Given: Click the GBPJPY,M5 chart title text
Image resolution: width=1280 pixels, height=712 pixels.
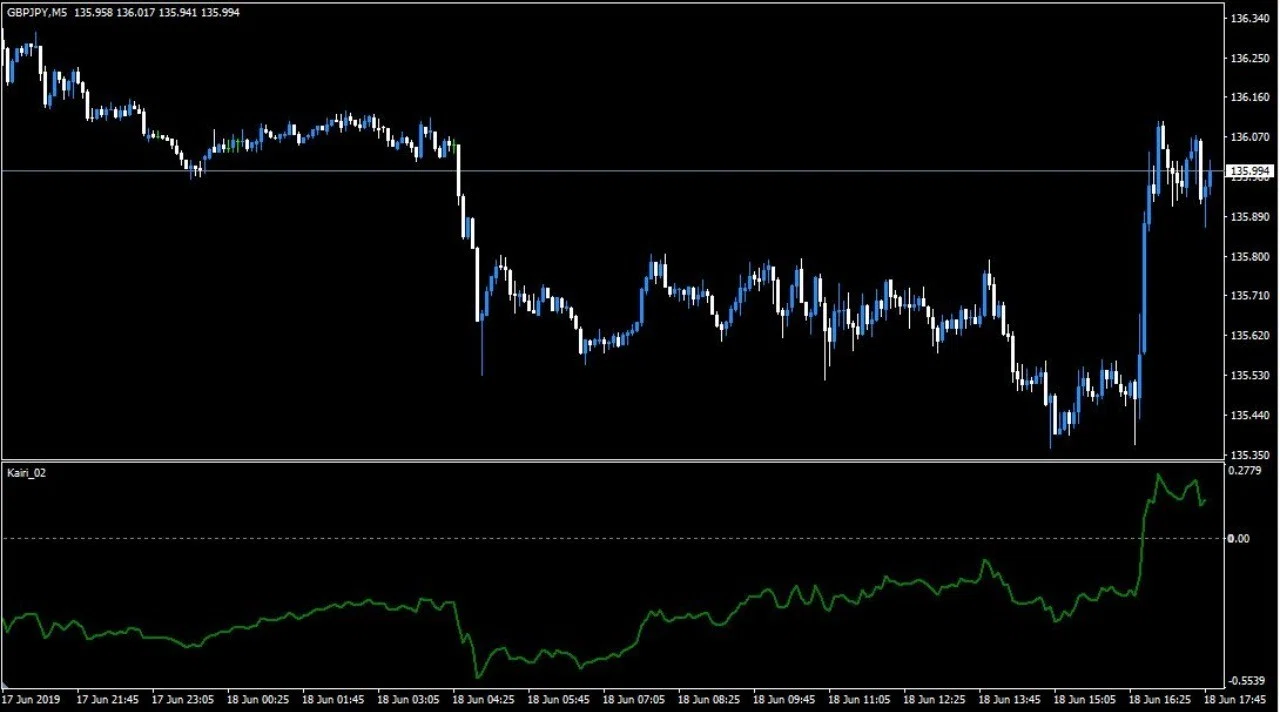Looking at the screenshot, I should [x=38, y=12].
